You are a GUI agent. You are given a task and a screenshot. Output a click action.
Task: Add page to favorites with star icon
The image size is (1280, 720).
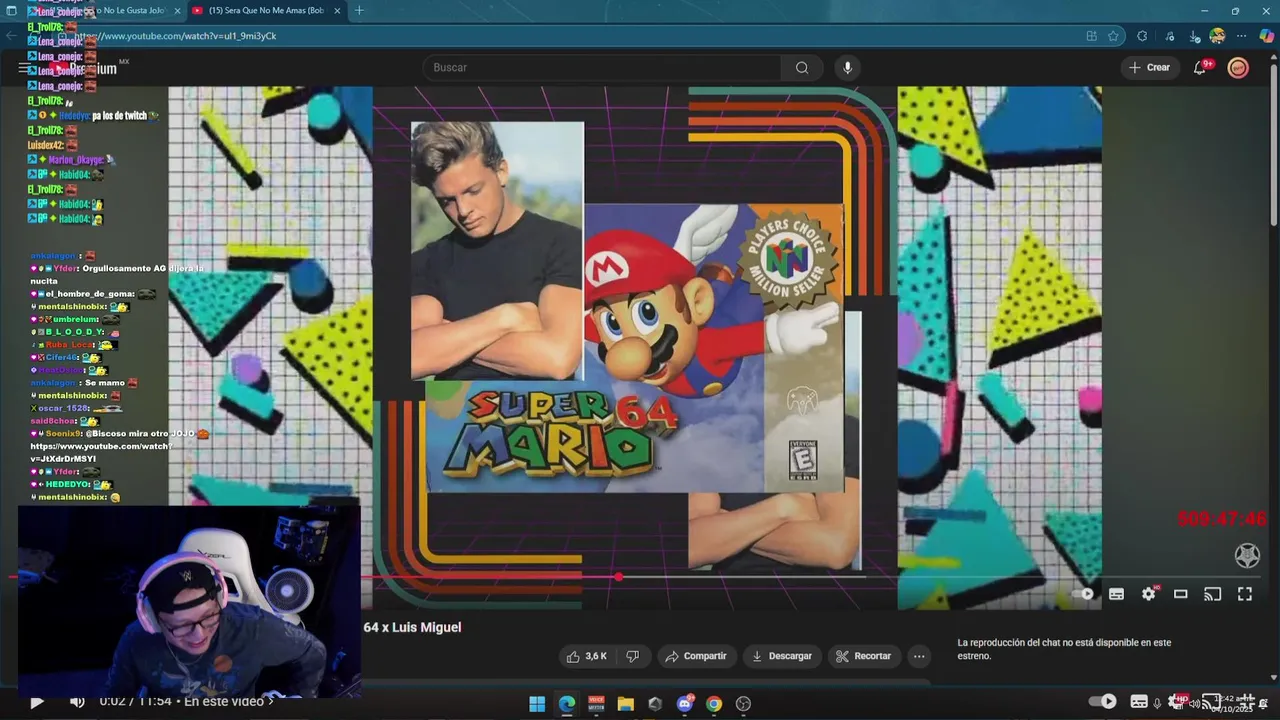1113,36
